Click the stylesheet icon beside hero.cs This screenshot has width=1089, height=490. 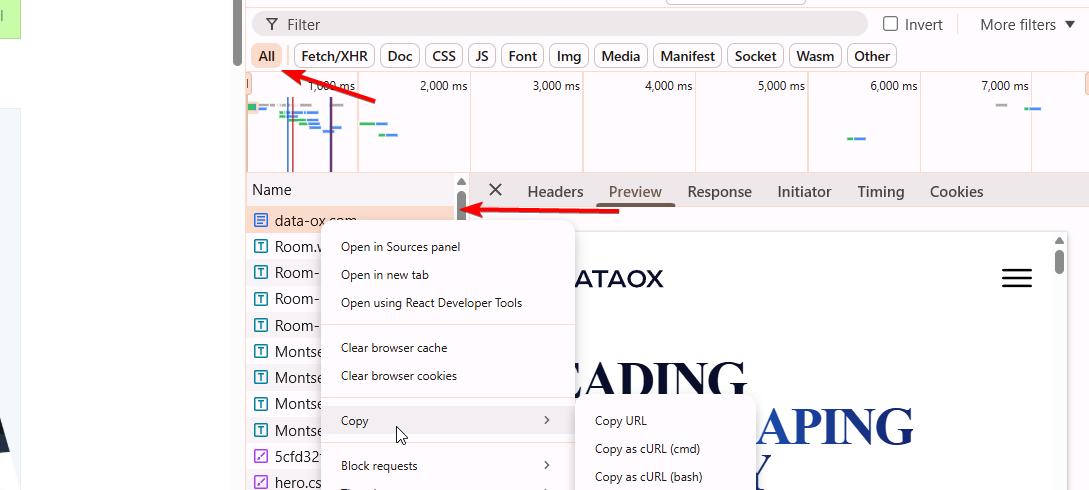tap(261, 482)
